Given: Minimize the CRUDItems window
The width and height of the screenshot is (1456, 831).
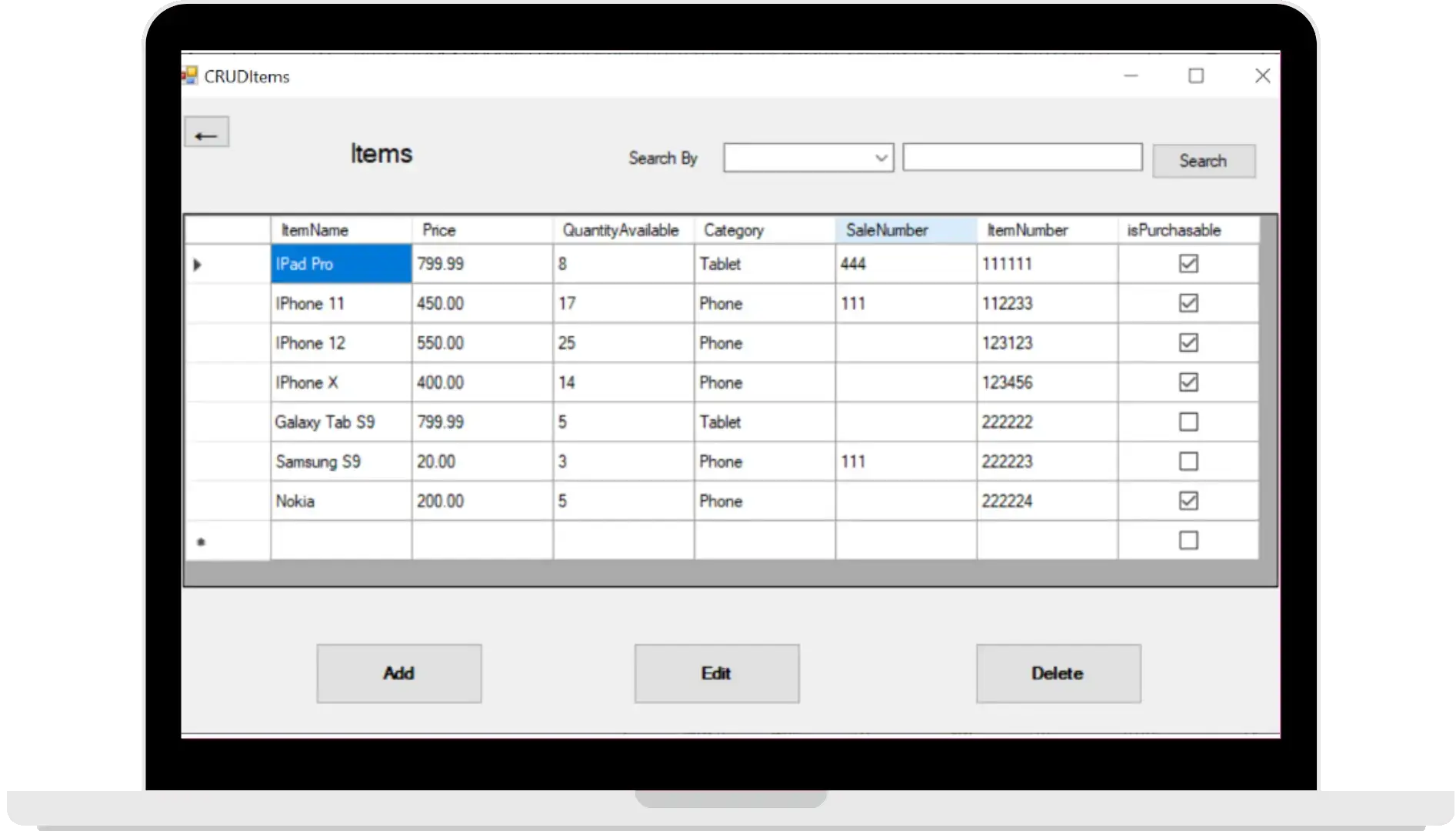Looking at the screenshot, I should point(1131,75).
